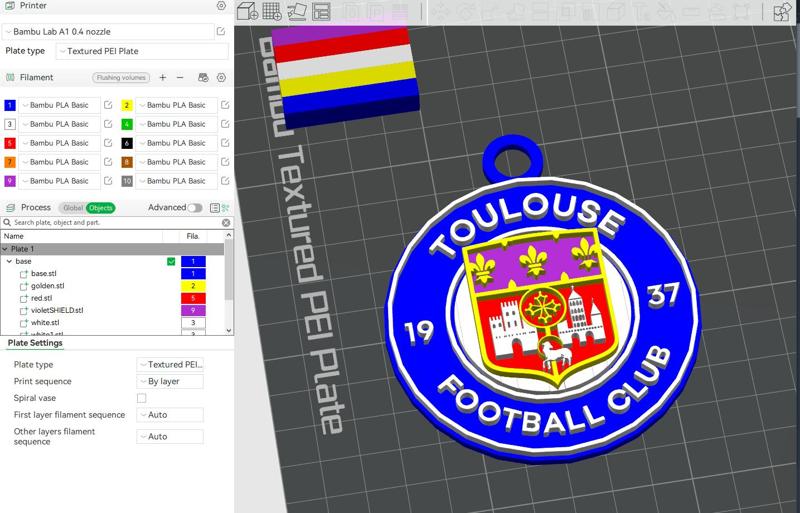Collapse the base object node

pyautogui.click(x=9, y=261)
